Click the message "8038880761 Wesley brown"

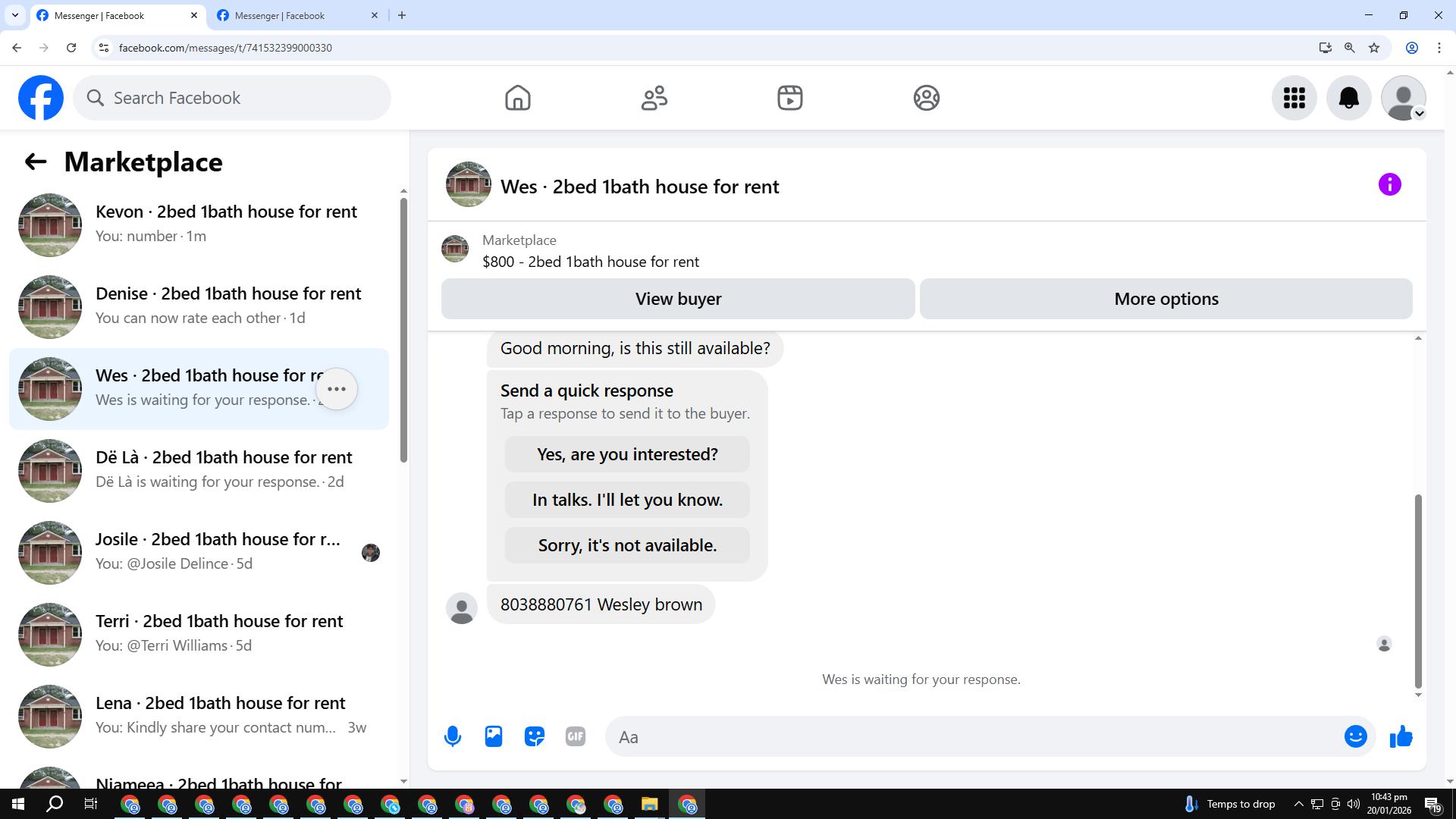click(601, 604)
